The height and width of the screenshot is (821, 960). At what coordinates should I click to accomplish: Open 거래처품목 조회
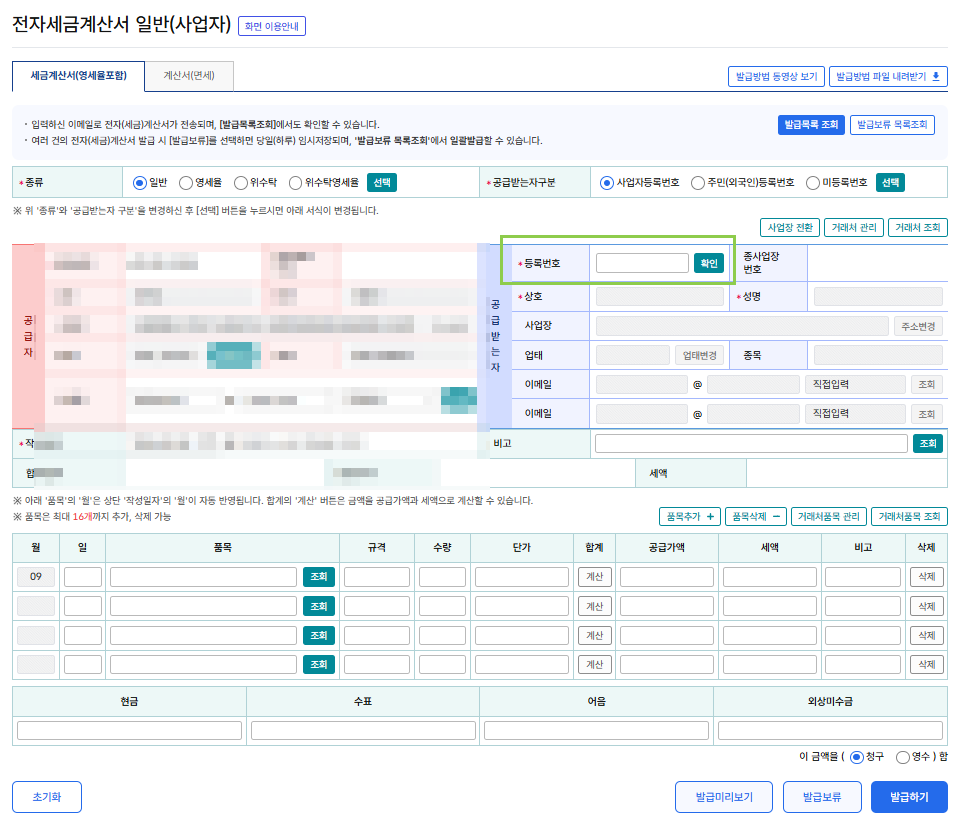coord(910,517)
